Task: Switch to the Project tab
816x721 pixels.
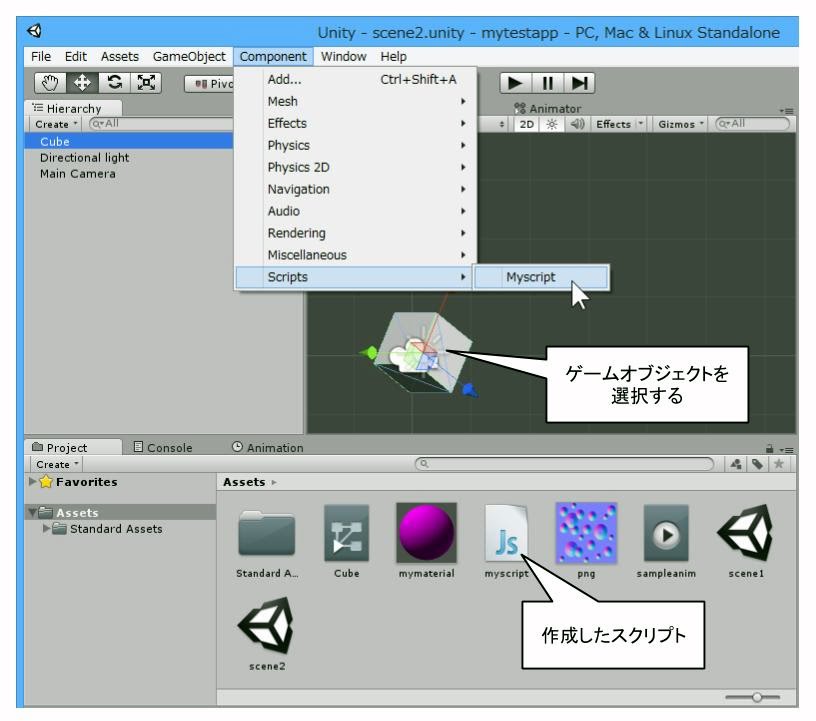Action: pos(73,447)
